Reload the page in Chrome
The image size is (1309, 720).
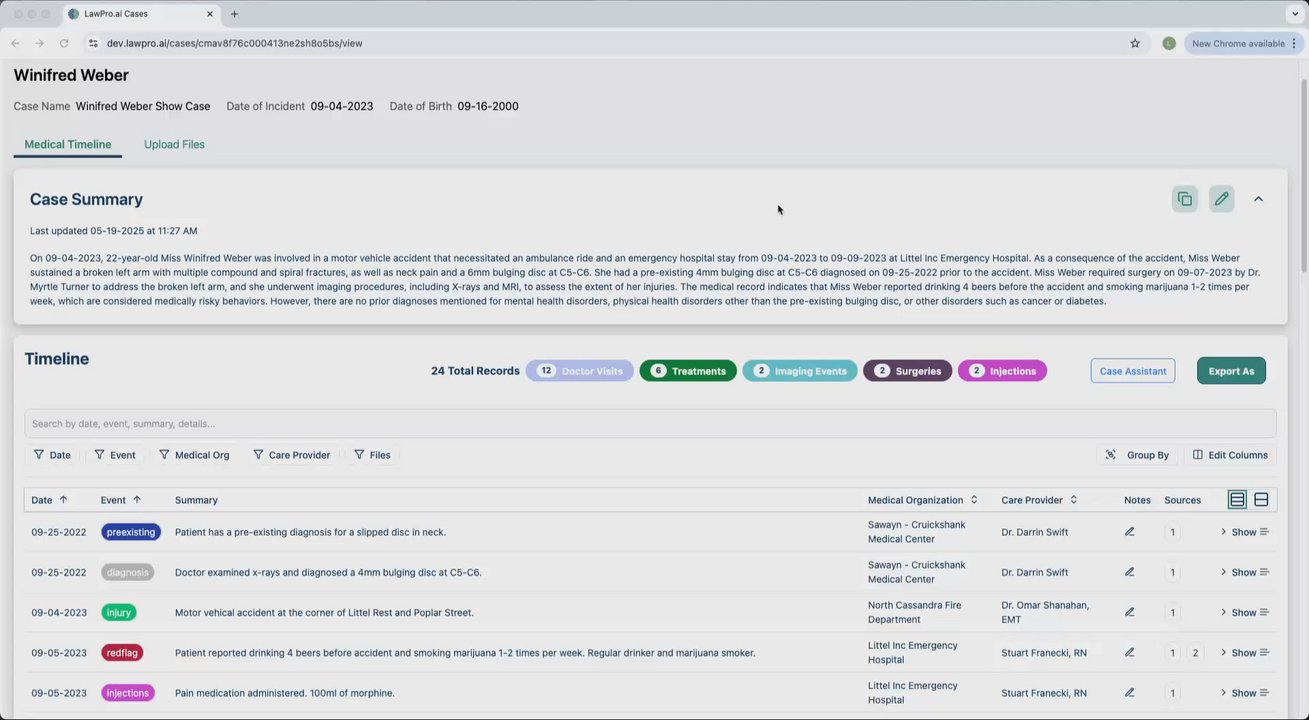pos(64,43)
